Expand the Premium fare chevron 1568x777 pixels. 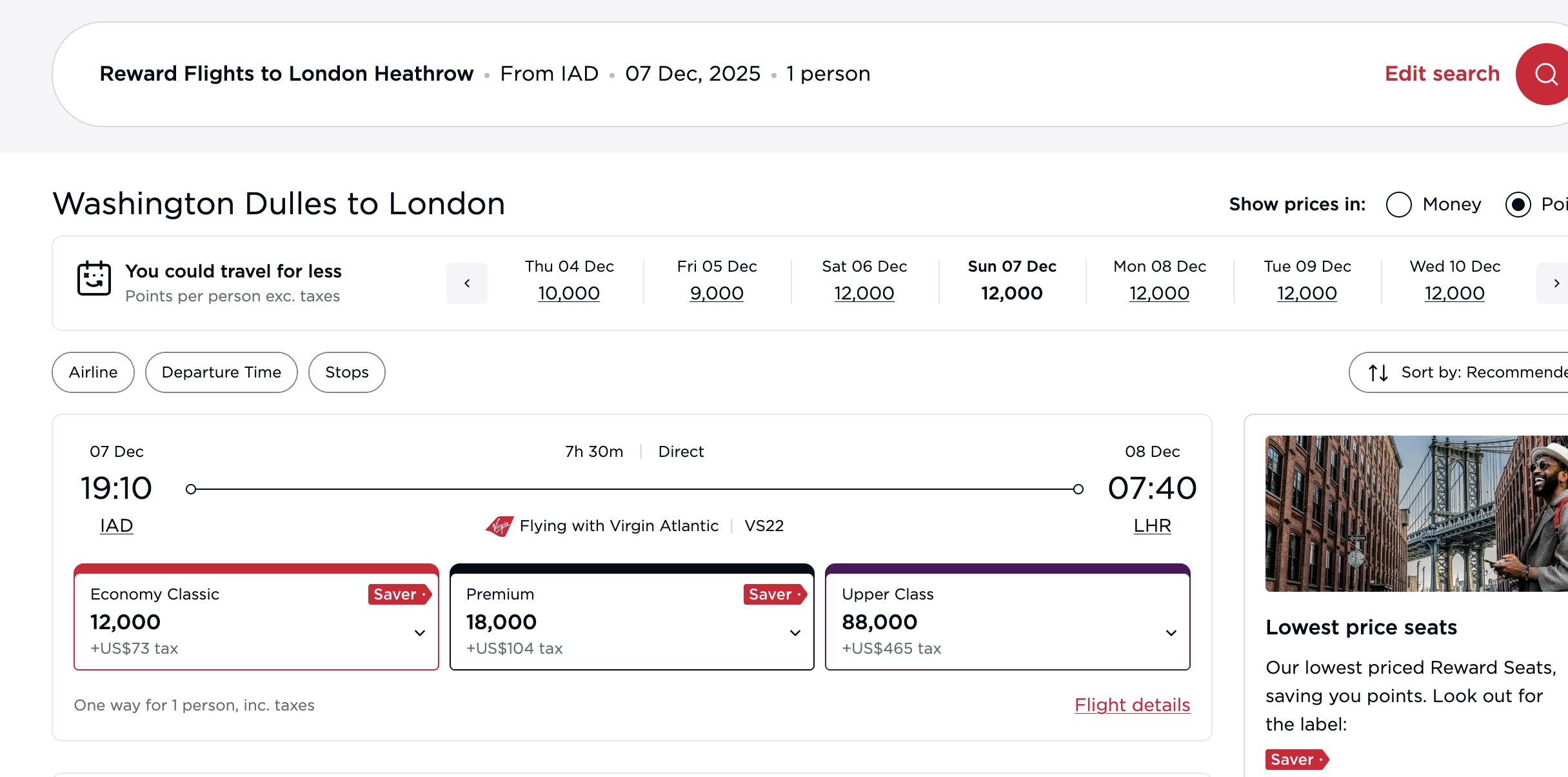(x=795, y=633)
